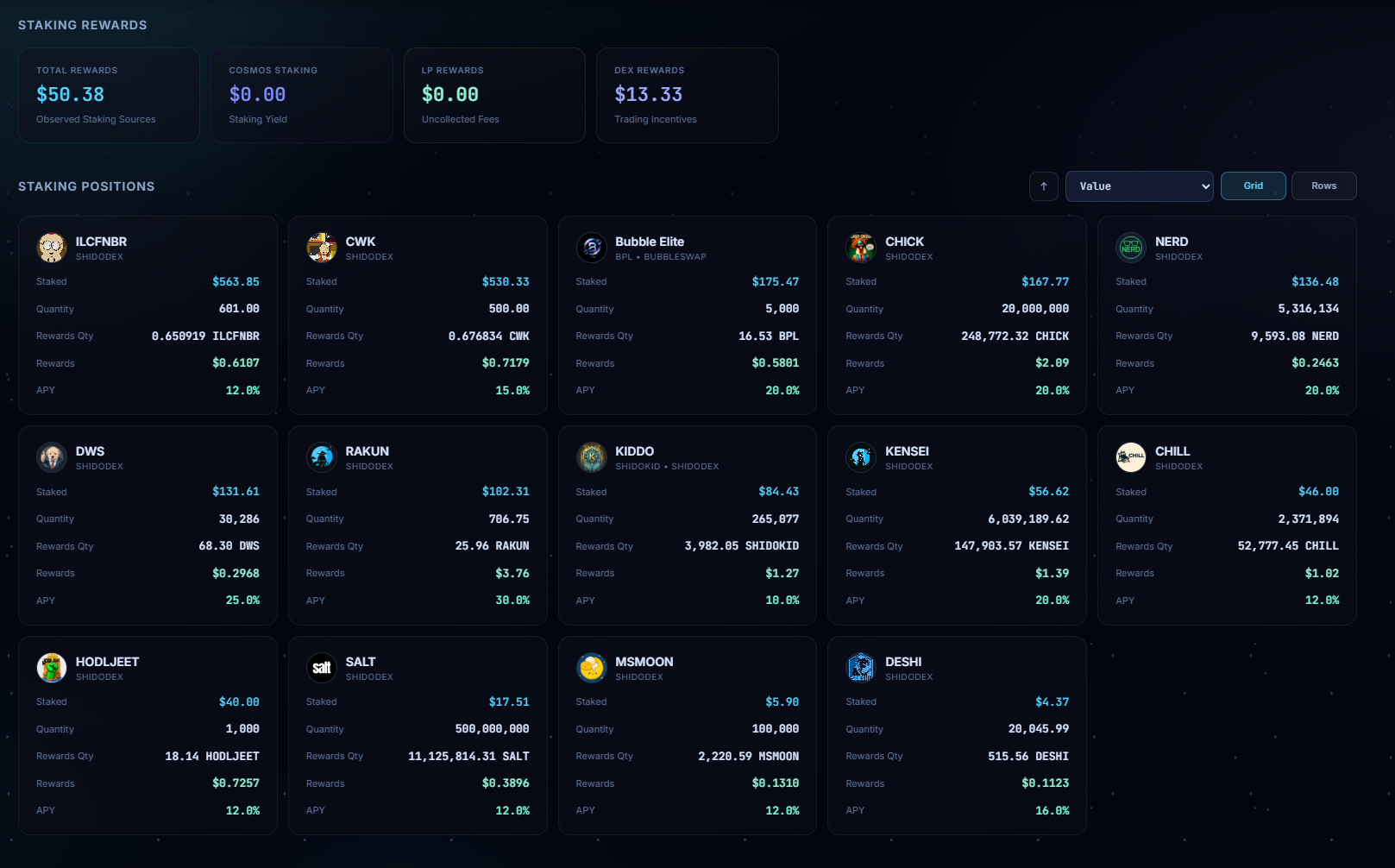Click the NERD token logo
This screenshot has width=1395, height=868.
[x=1130, y=248]
